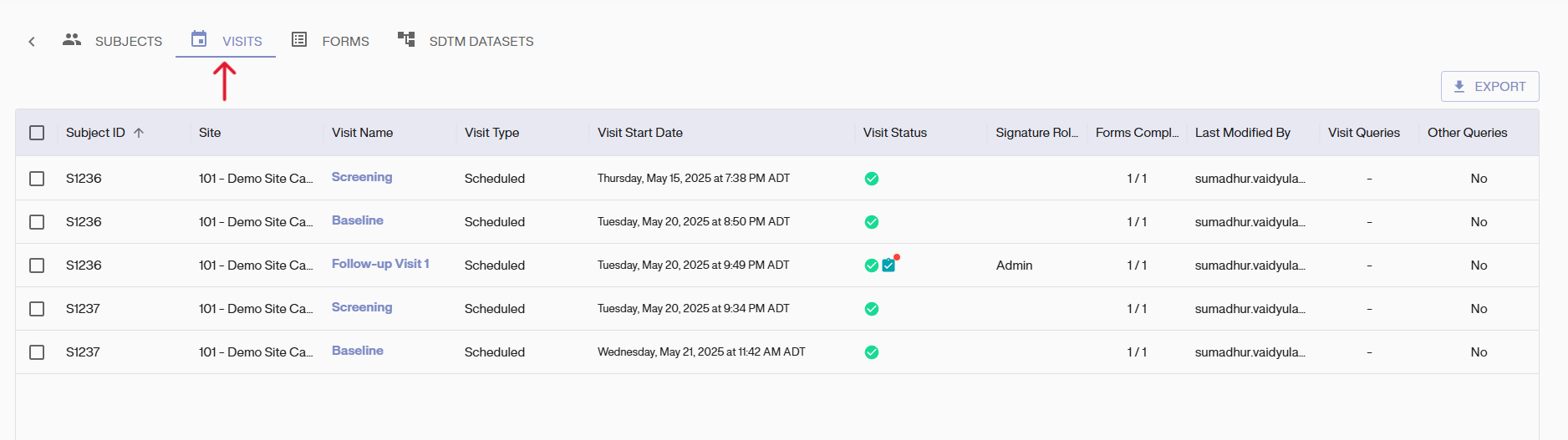
Task: Click the green check status of S1236 Screening
Action: coord(872,179)
